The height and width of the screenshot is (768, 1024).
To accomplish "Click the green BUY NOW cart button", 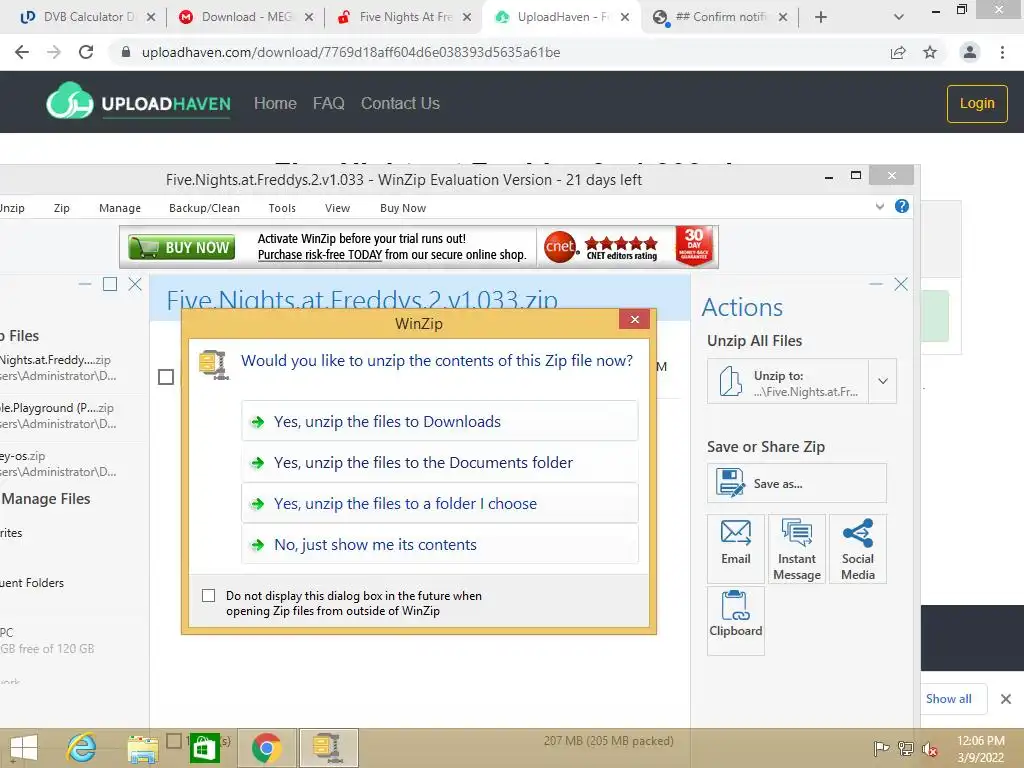I will click(x=182, y=248).
